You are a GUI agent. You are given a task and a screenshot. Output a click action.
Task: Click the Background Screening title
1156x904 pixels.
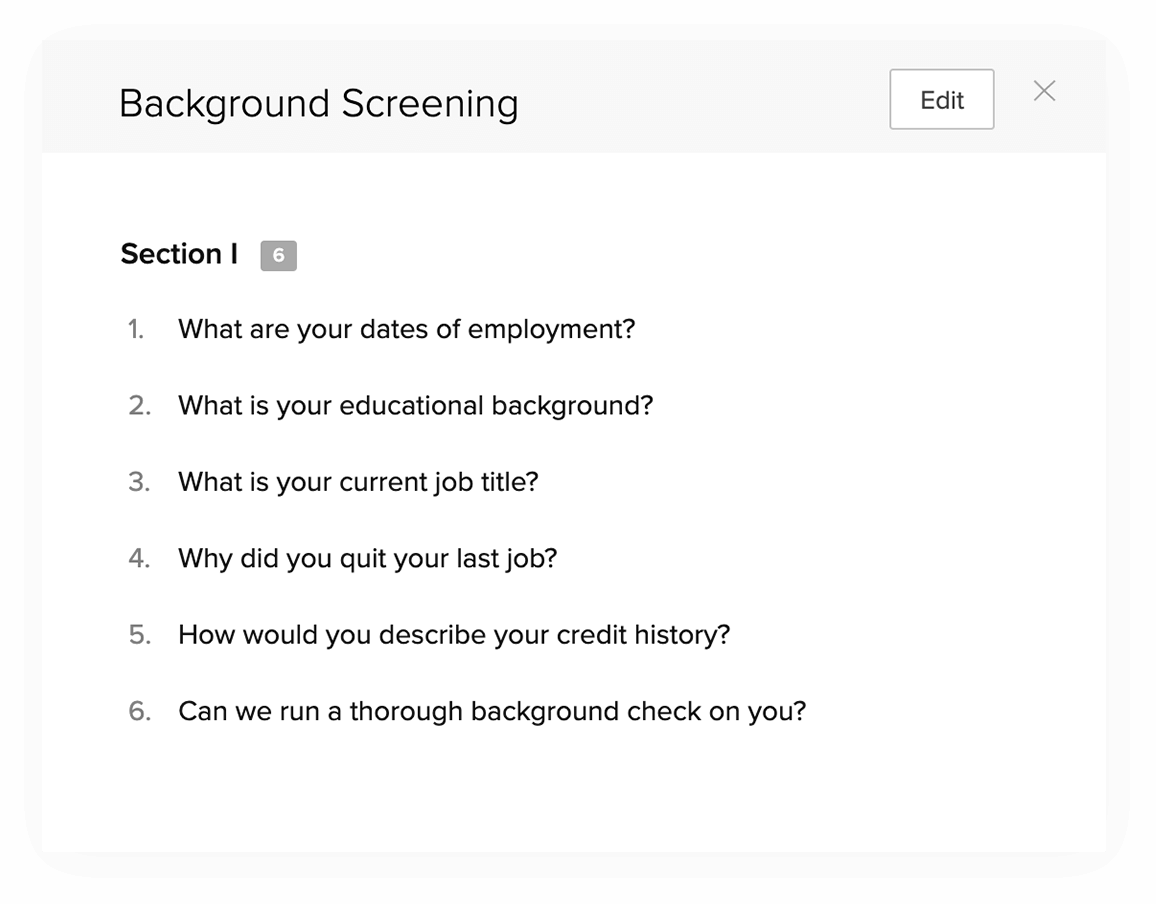coord(318,103)
